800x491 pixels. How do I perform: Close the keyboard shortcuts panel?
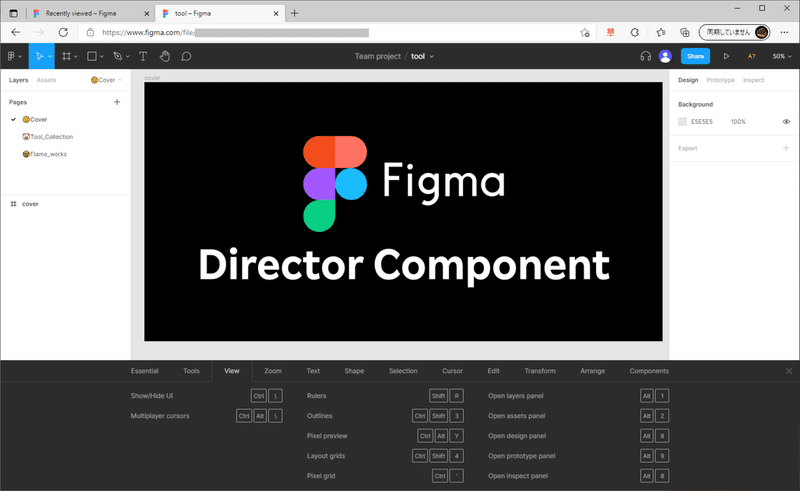coord(789,371)
